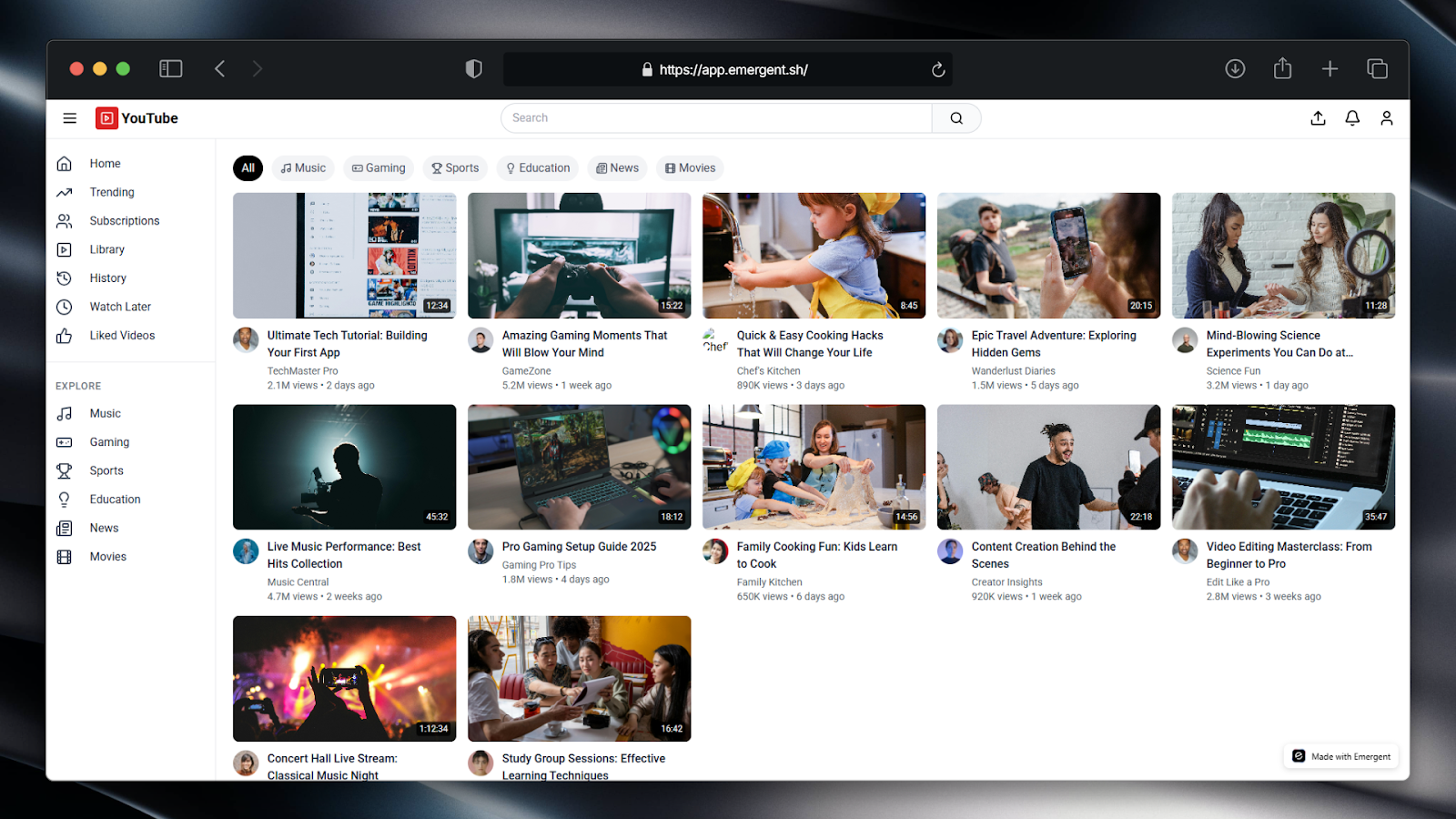Open the hamburger menu next to the YouTube logo
This screenshot has width=1456, height=819.
(69, 118)
